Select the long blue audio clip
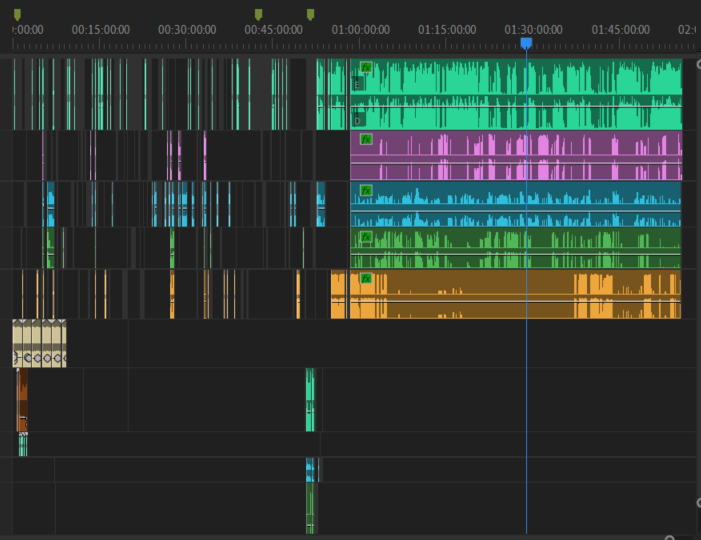 pyautogui.click(x=516, y=204)
